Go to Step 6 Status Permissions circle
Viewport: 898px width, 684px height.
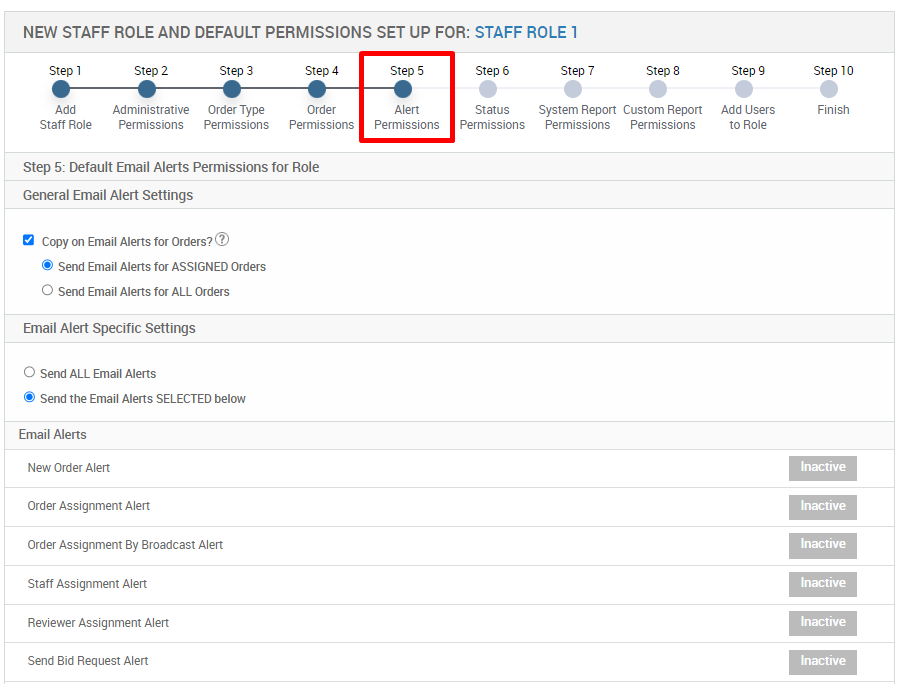488,90
